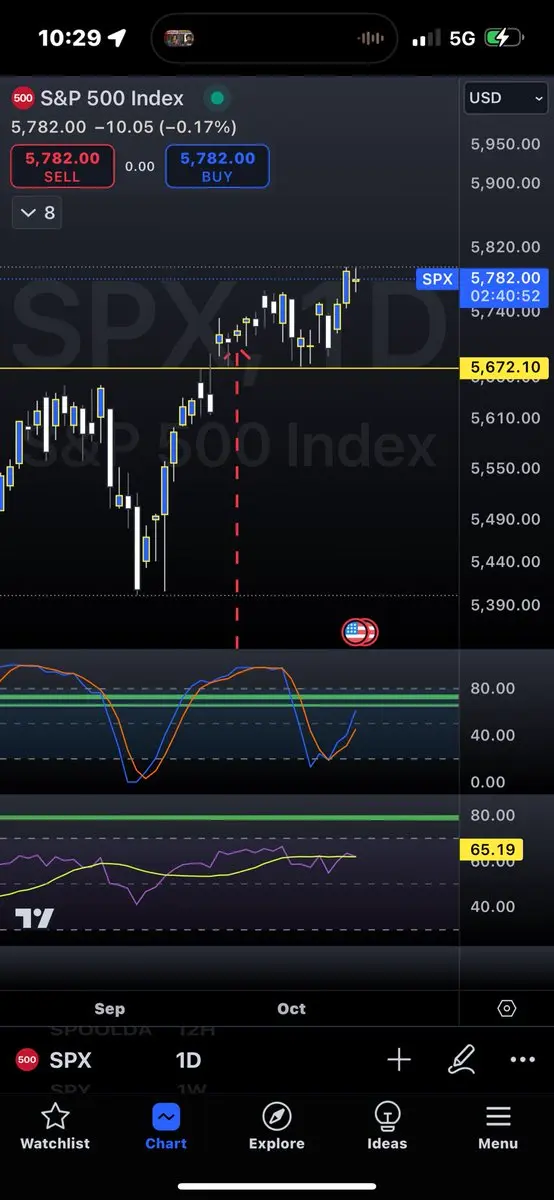Tap the yellow 5,672.10 price line label
This screenshot has width=554, height=1200.
coord(505,368)
